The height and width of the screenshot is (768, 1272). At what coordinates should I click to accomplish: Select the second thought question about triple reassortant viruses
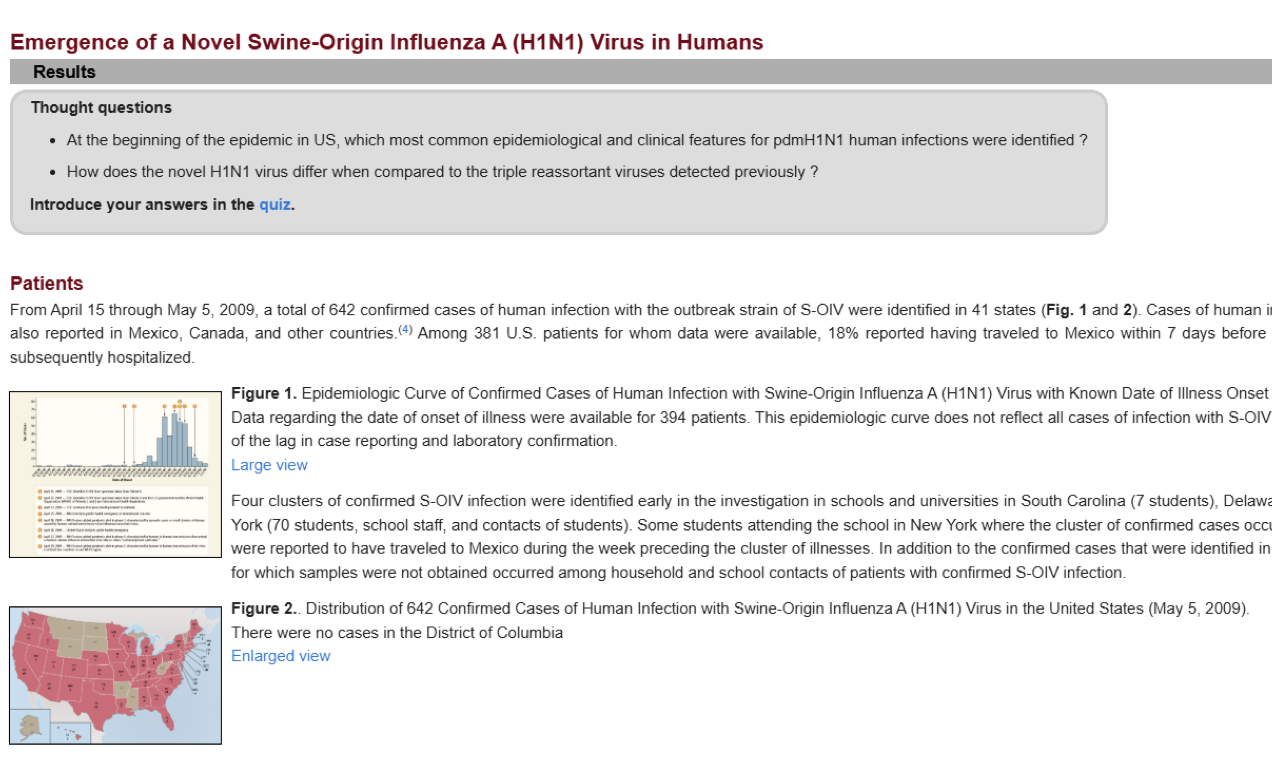click(442, 172)
